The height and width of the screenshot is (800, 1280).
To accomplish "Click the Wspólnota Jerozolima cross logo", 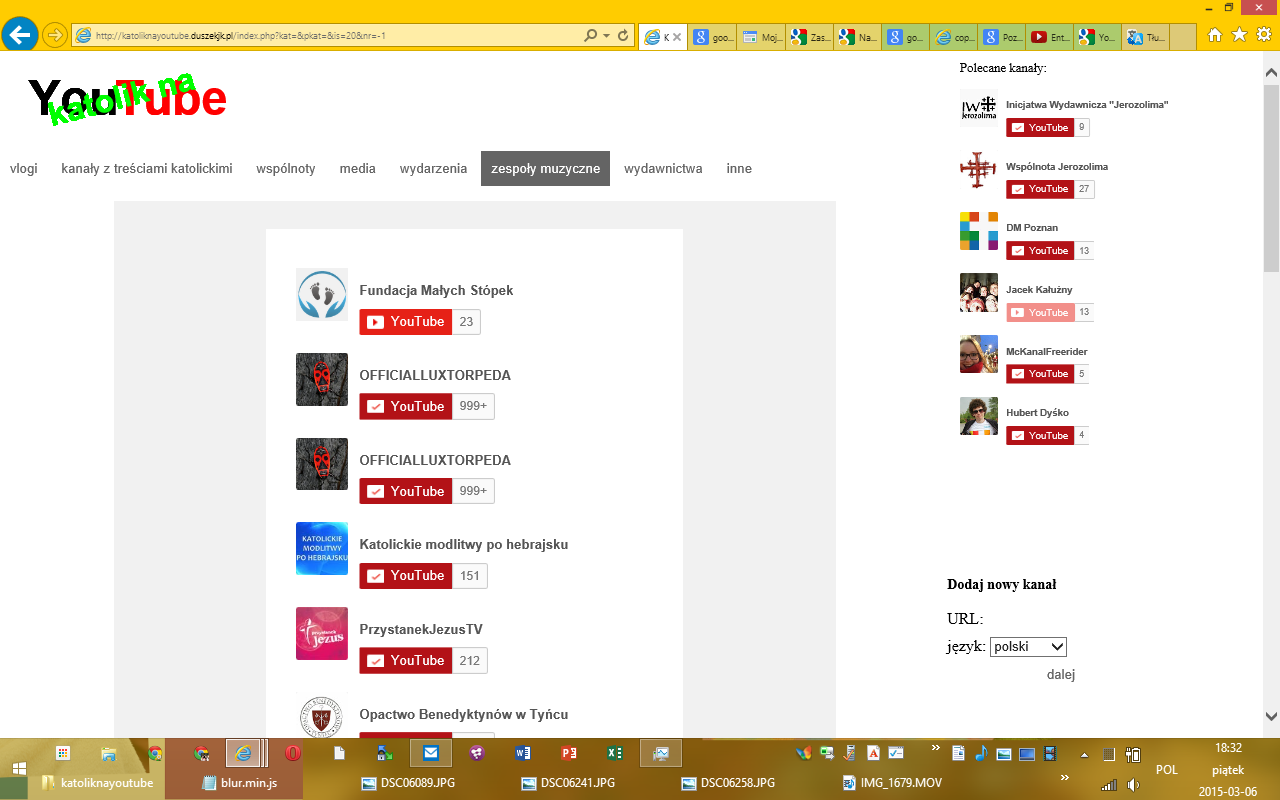I will point(979,169).
